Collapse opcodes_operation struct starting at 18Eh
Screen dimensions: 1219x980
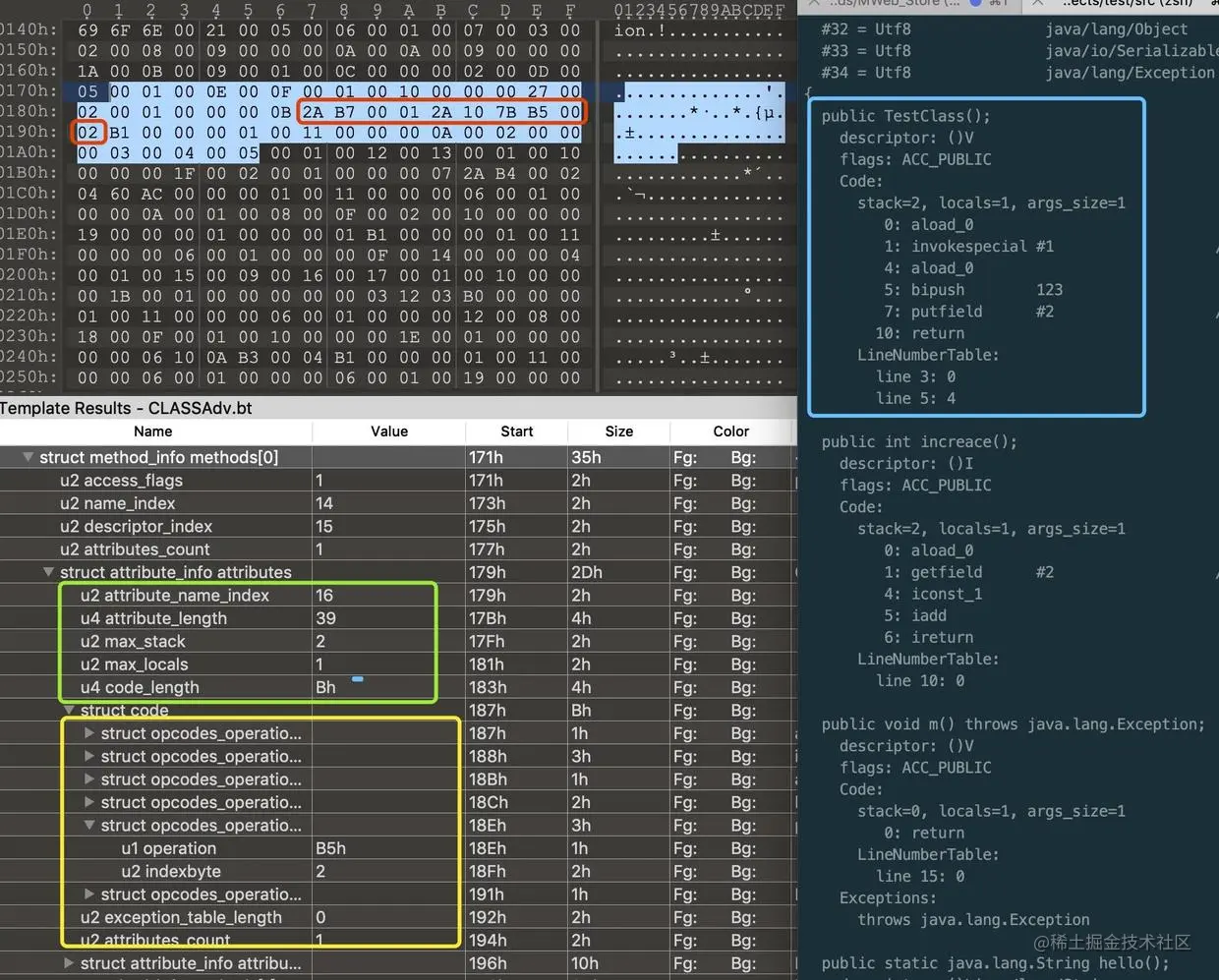(89, 826)
